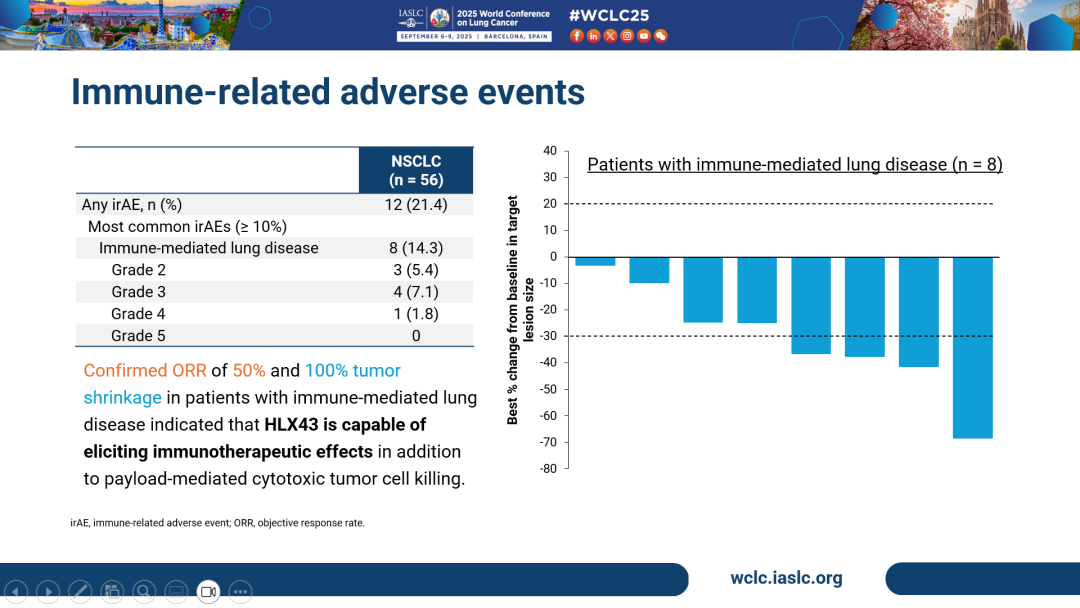Activate the zoom magnifier tool
Viewport: 1080px width, 608px height.
tap(144, 591)
